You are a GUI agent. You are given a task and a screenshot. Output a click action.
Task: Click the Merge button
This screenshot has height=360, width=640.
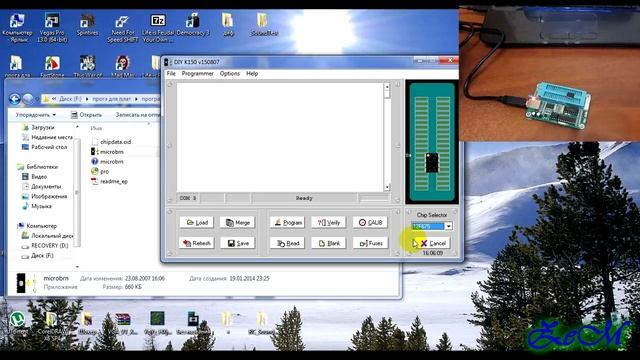tap(238, 222)
